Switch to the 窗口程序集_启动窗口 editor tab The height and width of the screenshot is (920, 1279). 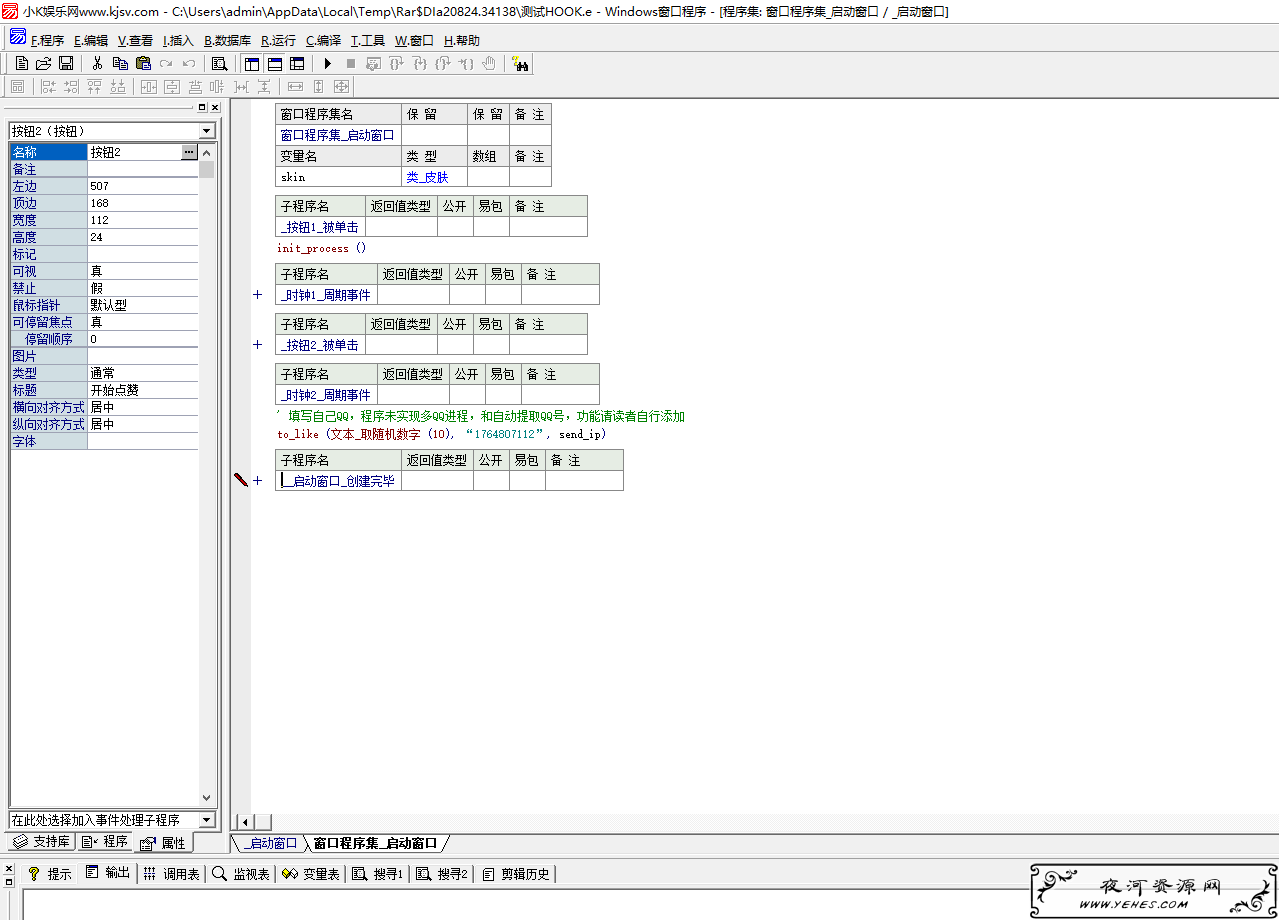375,843
